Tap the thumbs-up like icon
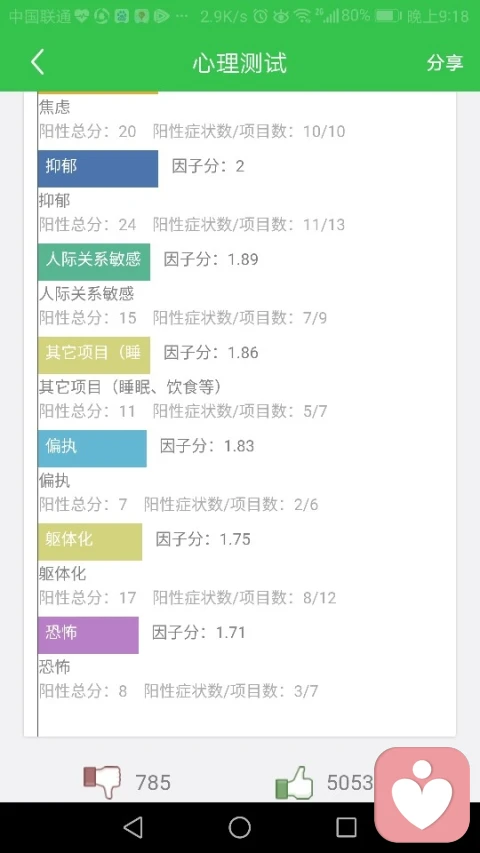The image size is (480, 853). [294, 782]
